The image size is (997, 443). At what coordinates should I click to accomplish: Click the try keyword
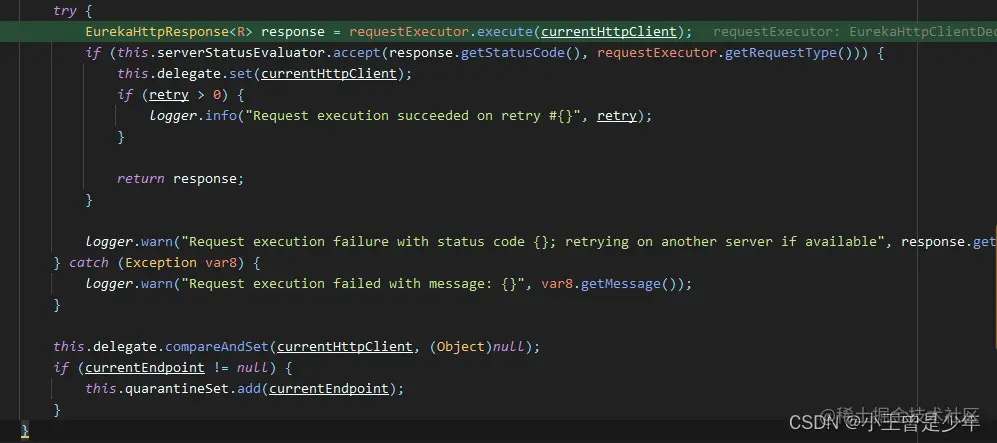[65, 11]
